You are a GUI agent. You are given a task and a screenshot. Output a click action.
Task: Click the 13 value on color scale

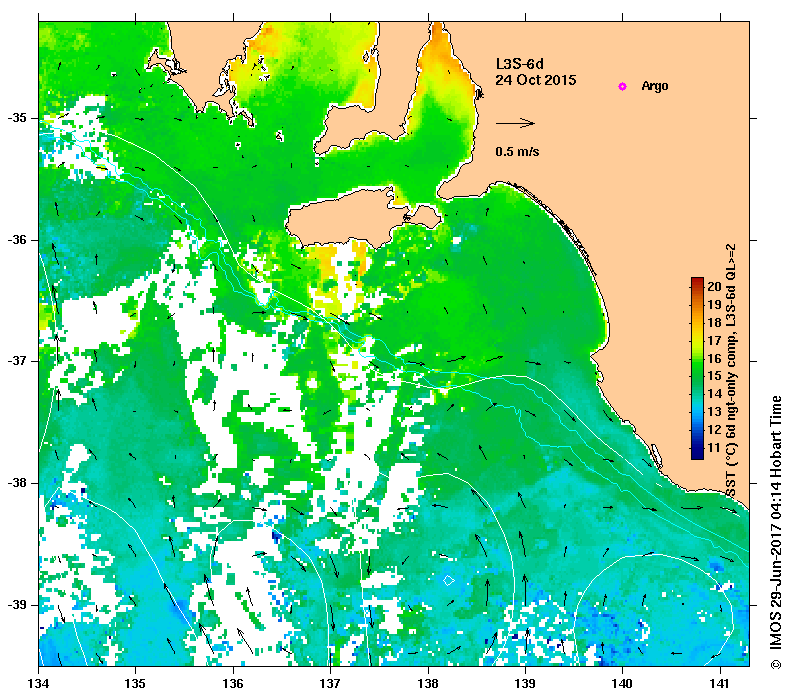[714, 412]
